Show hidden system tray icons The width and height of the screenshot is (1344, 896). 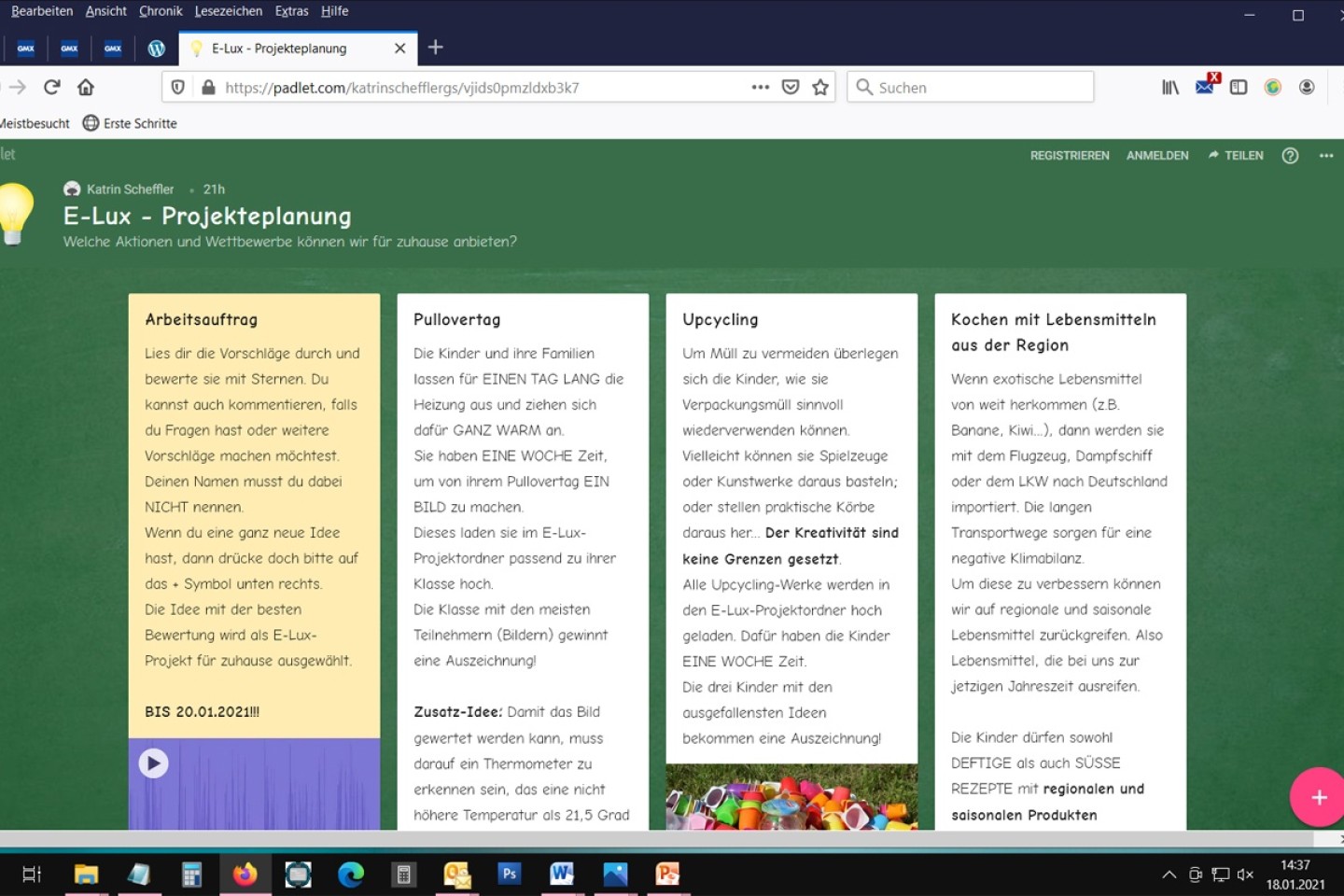pos(1169,875)
